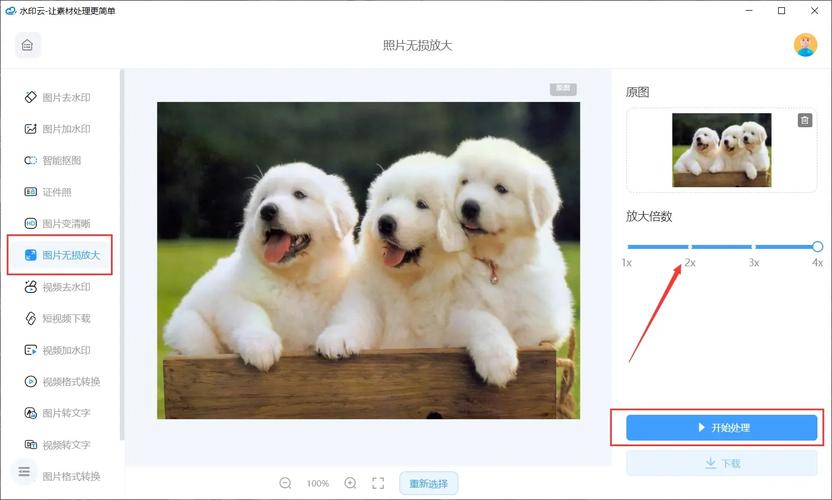
Task: Open 短视频下载 tool
Action: coord(57,318)
